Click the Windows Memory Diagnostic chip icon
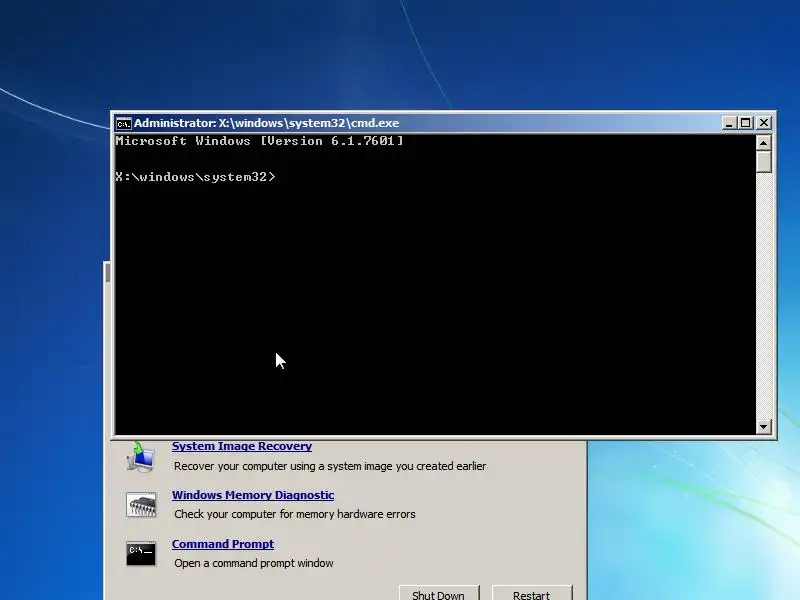 pos(141,505)
